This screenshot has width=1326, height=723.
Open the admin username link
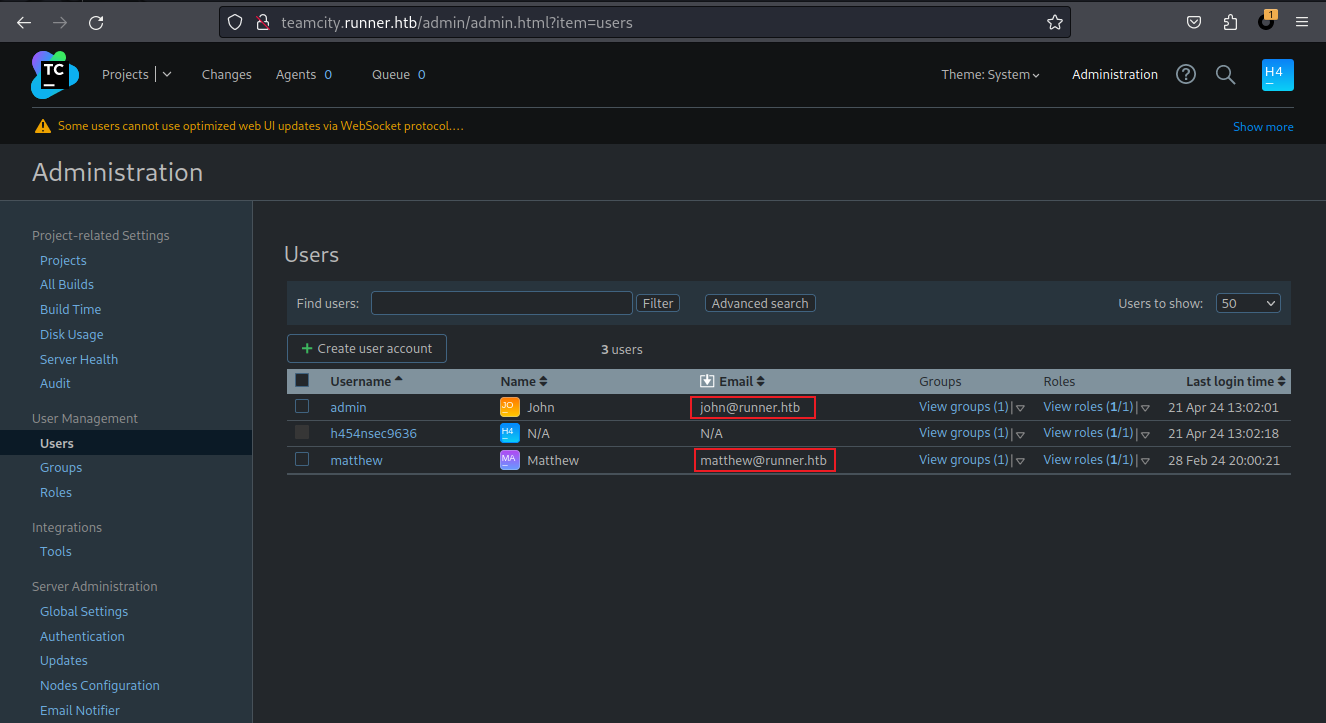[348, 407]
